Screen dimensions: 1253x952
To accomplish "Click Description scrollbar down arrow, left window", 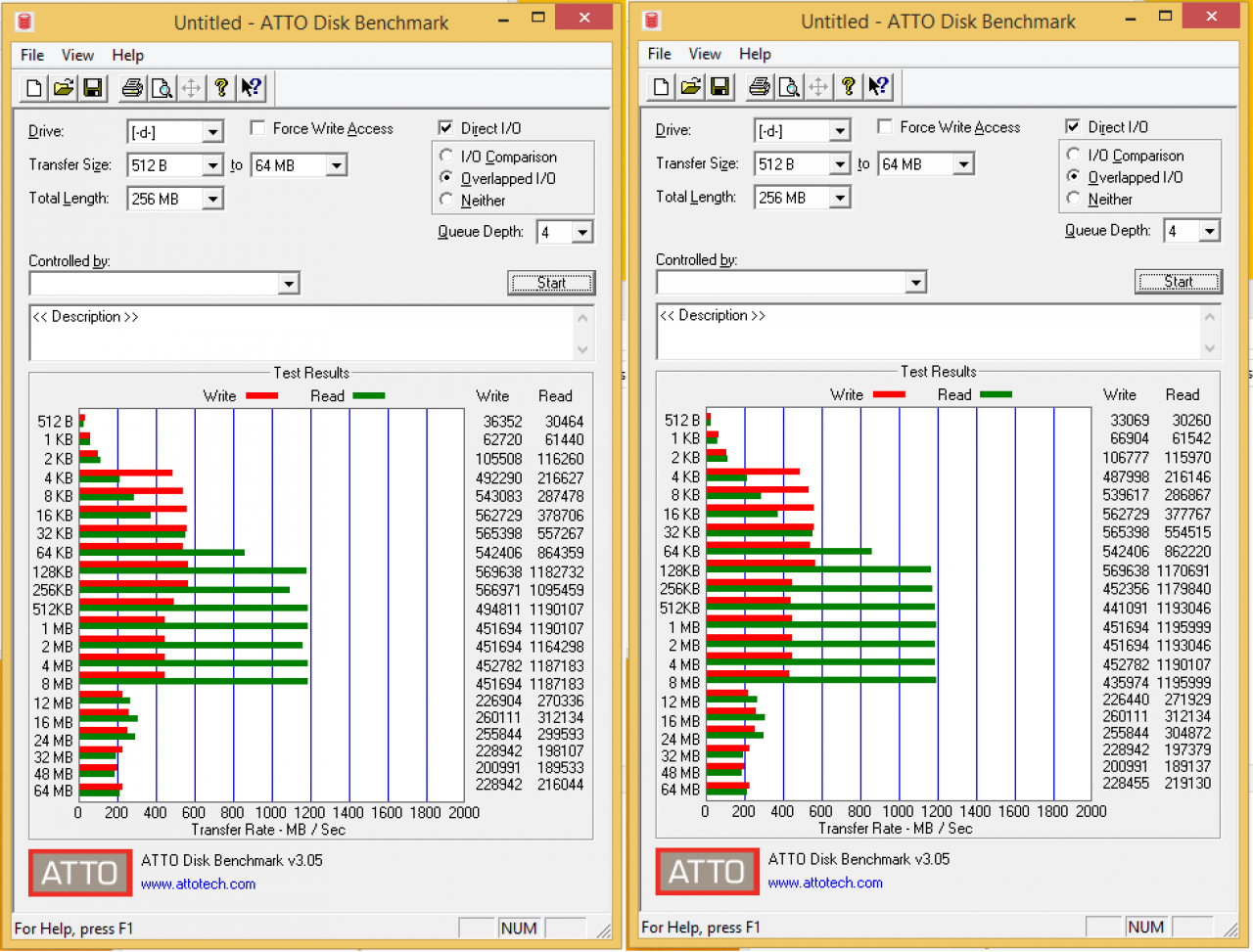I will click(583, 349).
